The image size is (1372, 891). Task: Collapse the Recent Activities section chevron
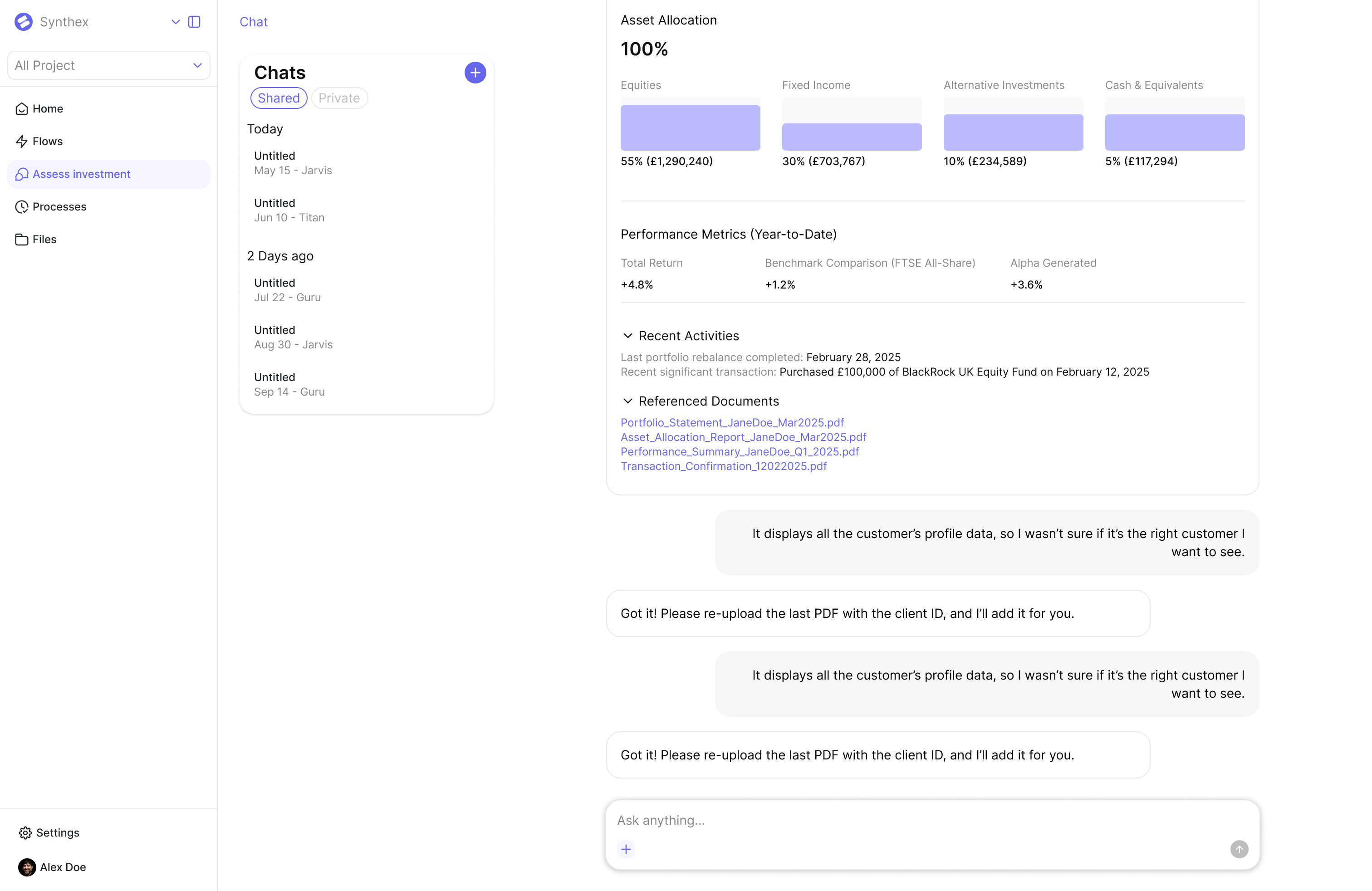coord(628,335)
